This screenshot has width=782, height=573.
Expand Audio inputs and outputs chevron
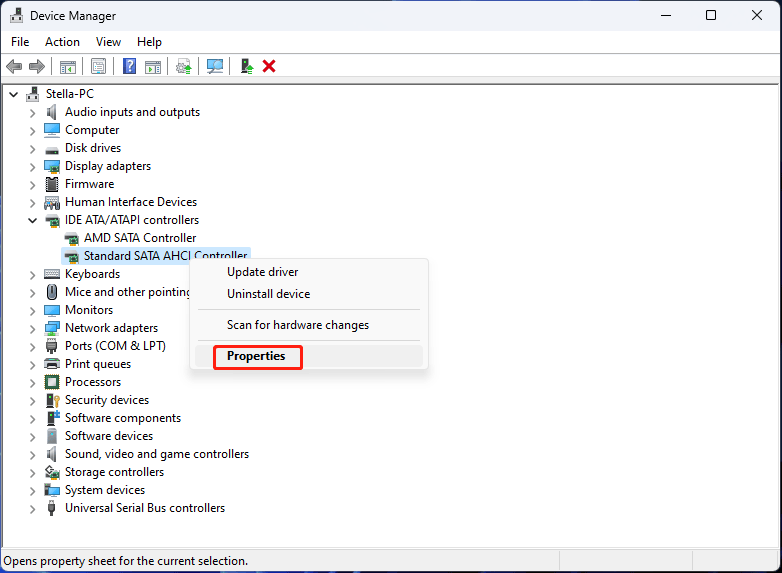(32, 113)
